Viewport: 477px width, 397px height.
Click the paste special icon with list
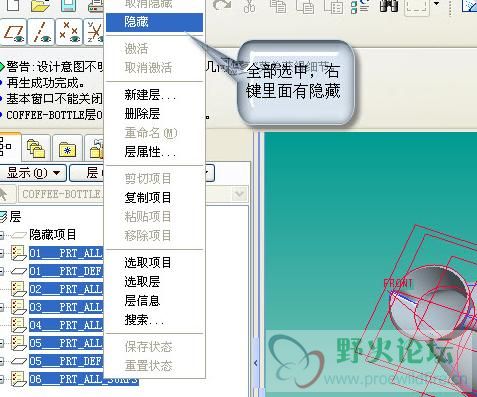[x=334, y=6]
